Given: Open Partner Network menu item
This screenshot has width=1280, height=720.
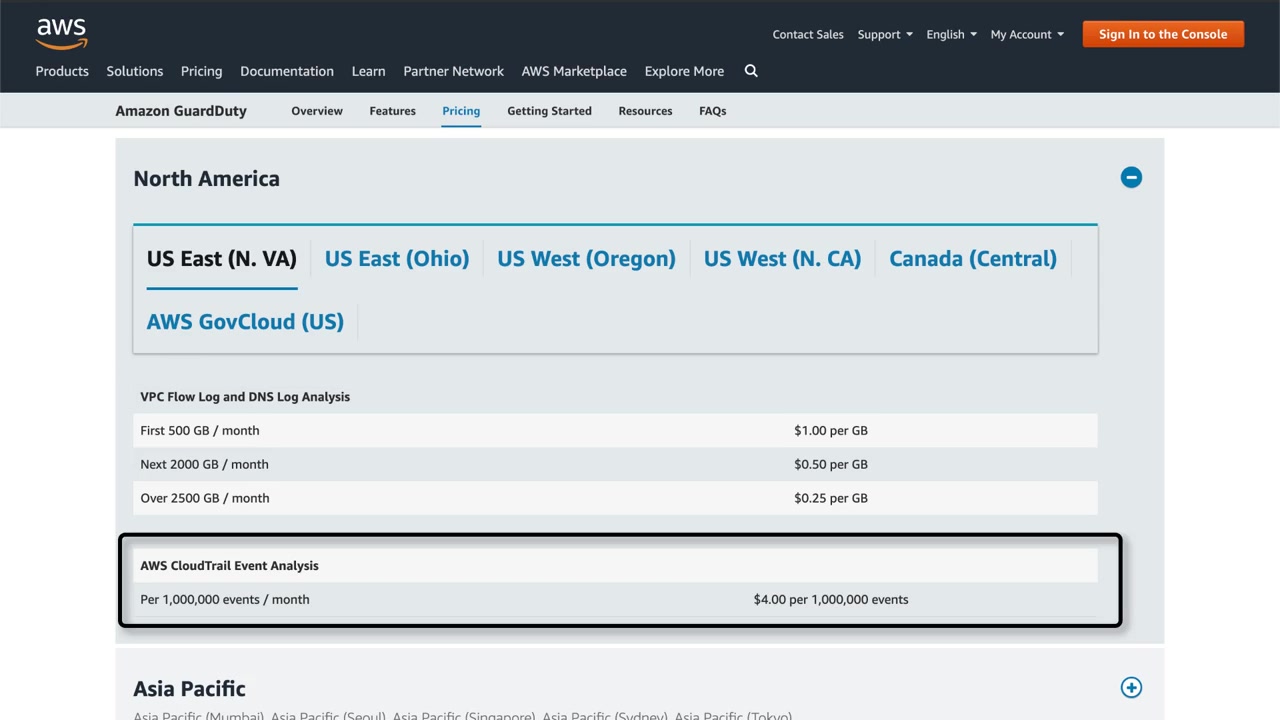Looking at the screenshot, I should (453, 71).
